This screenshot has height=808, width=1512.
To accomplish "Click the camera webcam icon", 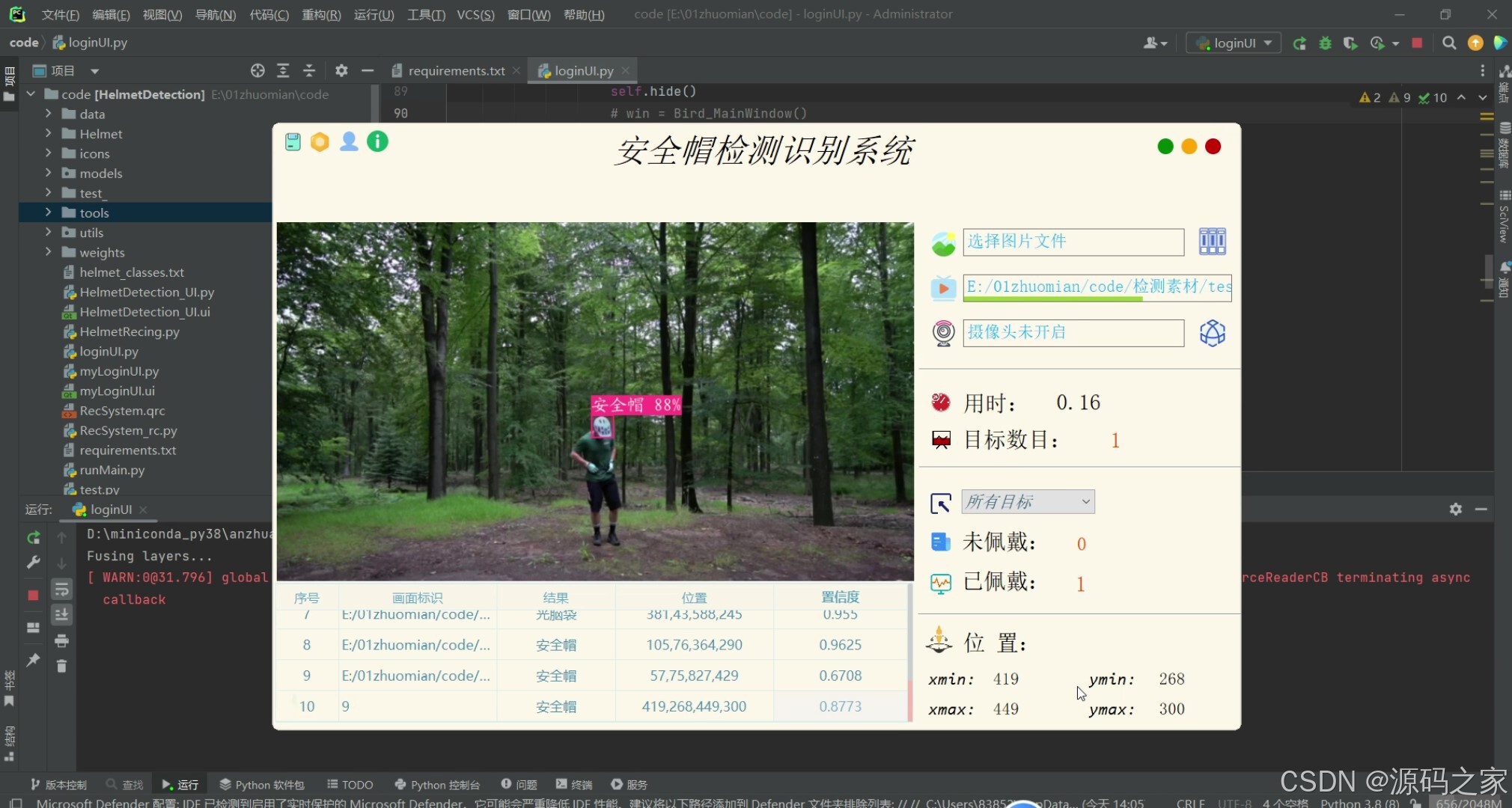I will [943, 333].
